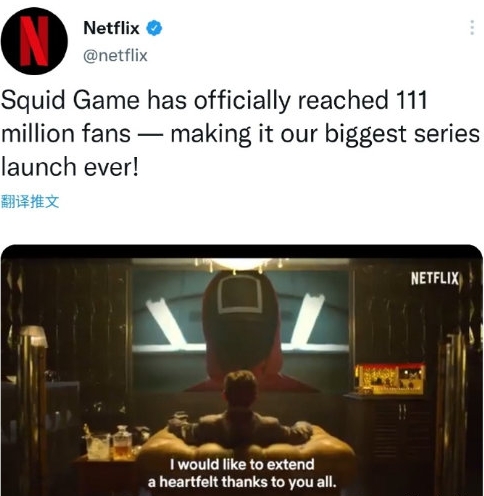Click the ice glass beside decanter
The width and height of the screenshot is (484, 496).
(97, 447)
